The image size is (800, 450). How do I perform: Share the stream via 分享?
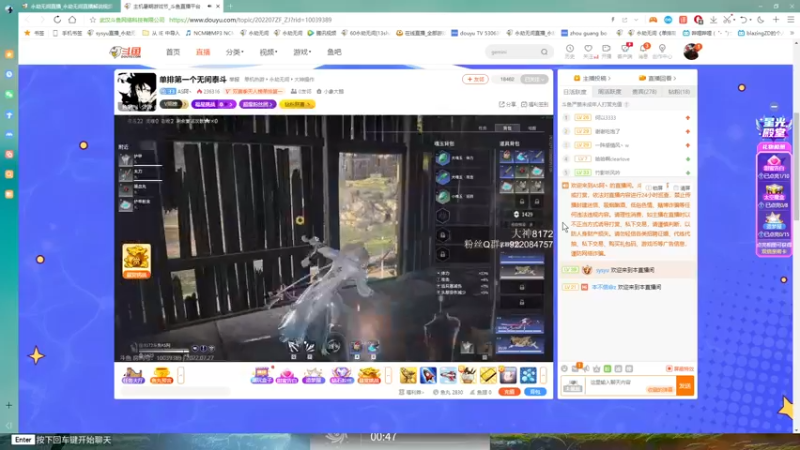click(508, 104)
